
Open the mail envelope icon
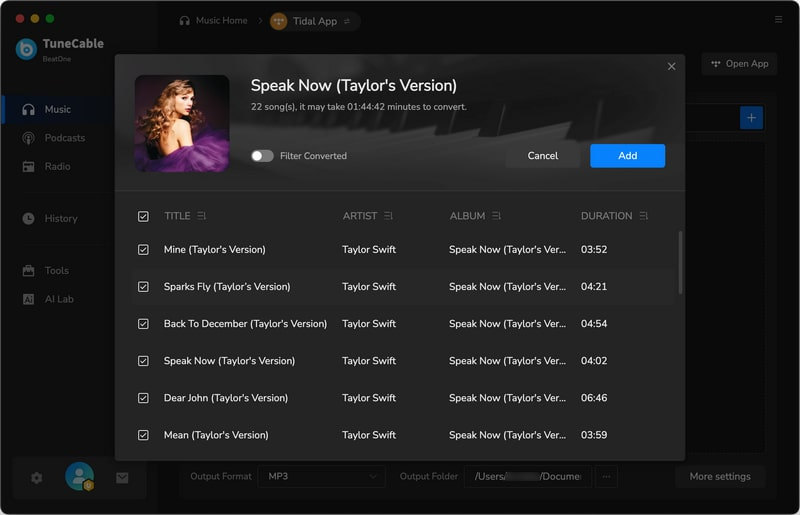coord(122,478)
